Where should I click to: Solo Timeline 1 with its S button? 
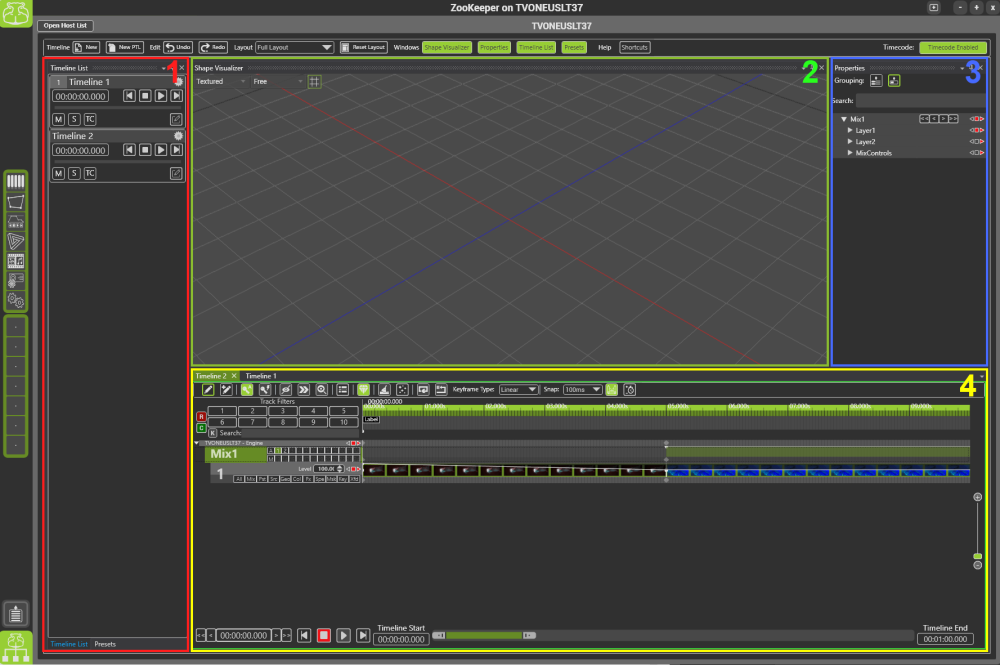coord(73,118)
